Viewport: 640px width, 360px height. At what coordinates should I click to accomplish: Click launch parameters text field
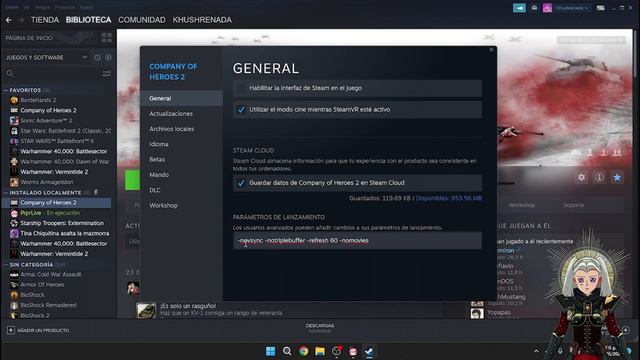coord(357,241)
